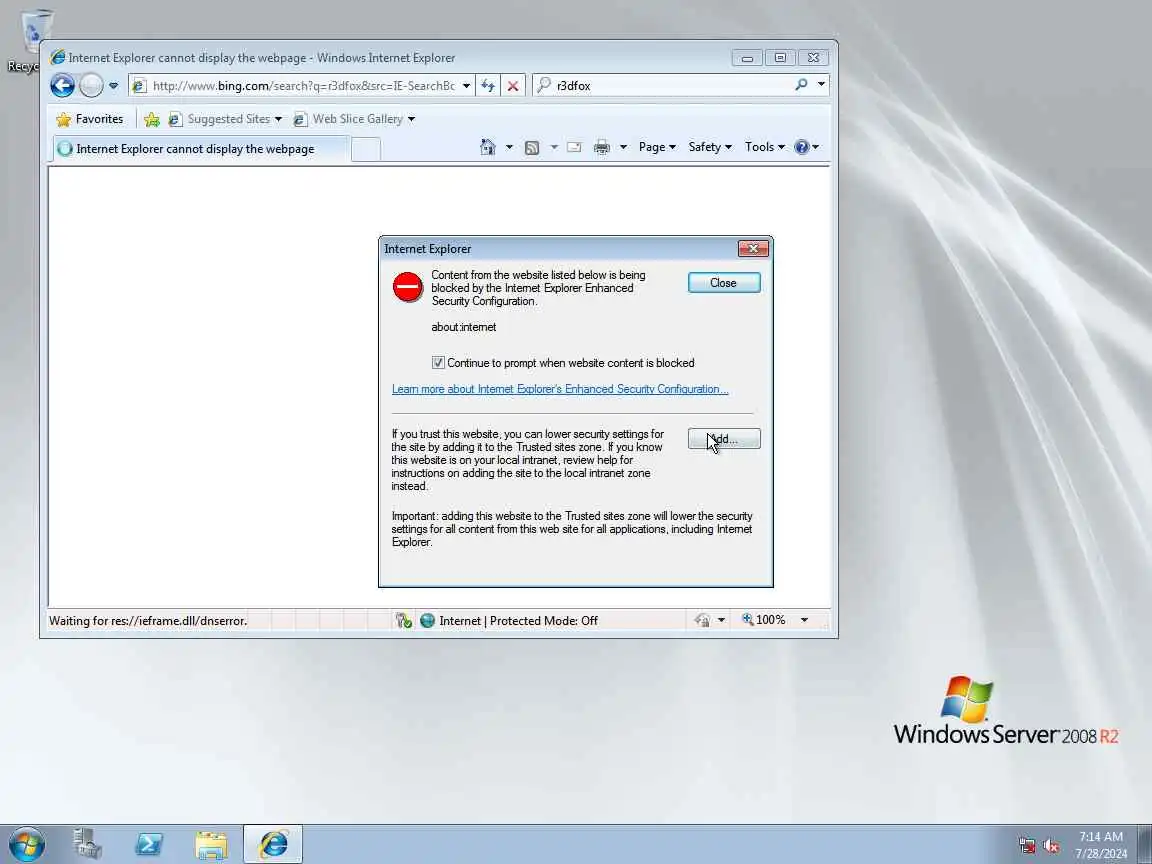
Task: Open a new blank tab
Action: tap(366, 149)
